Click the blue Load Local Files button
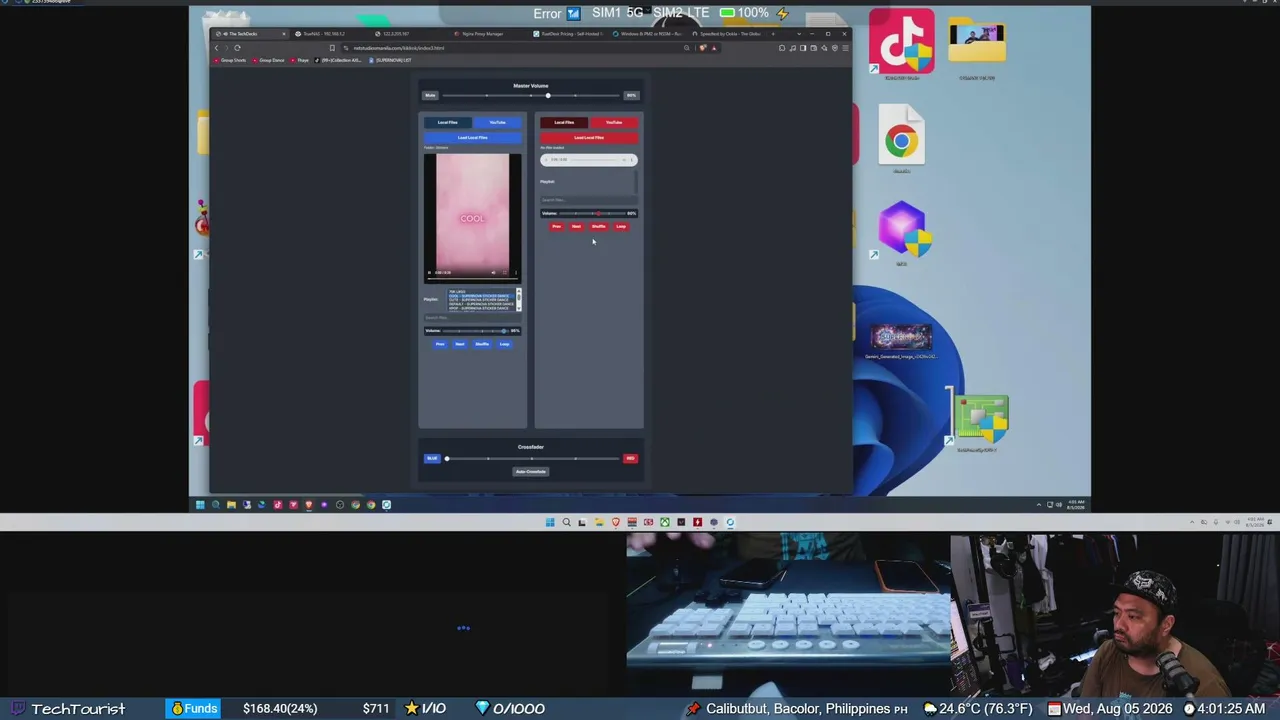Viewport: 1280px width, 720px height. tap(472, 137)
